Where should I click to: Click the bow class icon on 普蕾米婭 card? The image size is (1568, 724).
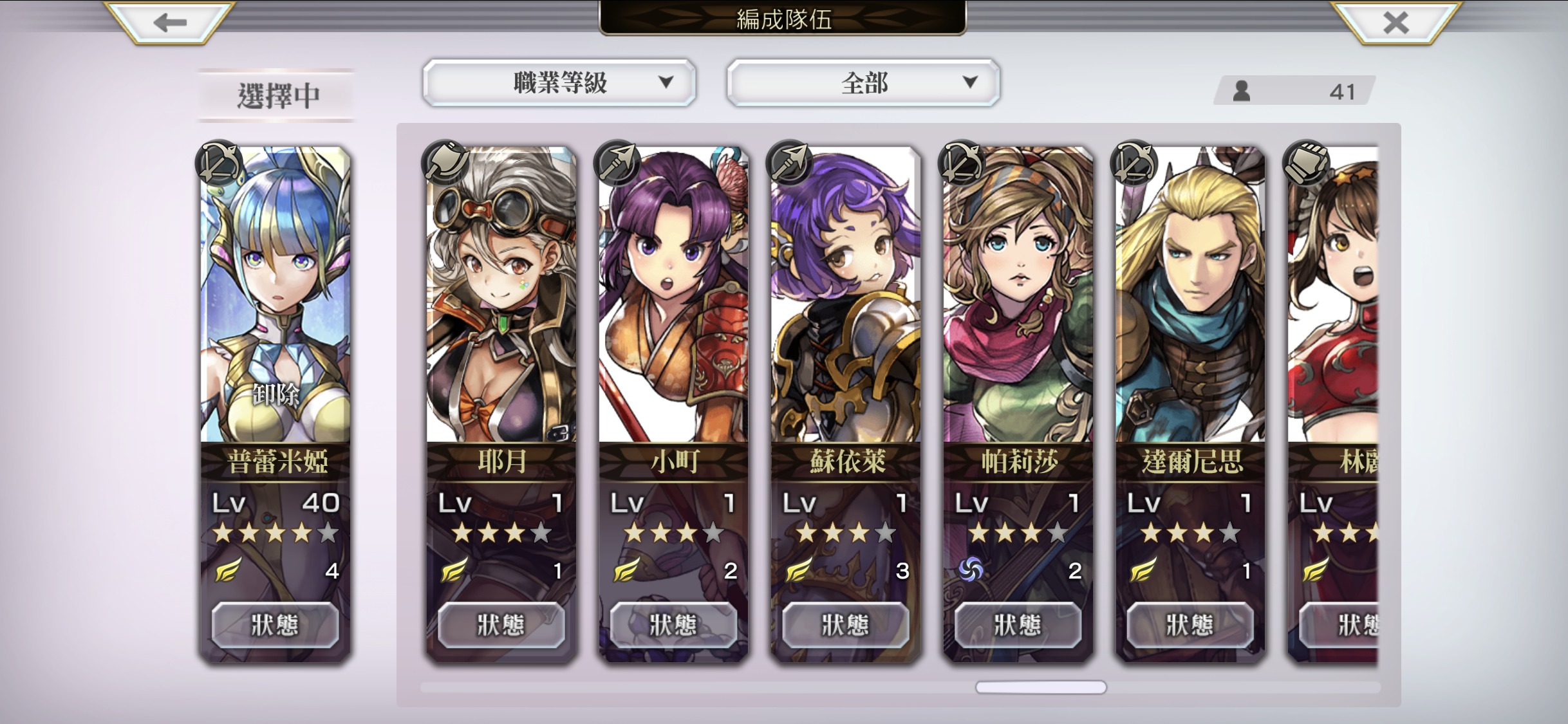tap(219, 163)
